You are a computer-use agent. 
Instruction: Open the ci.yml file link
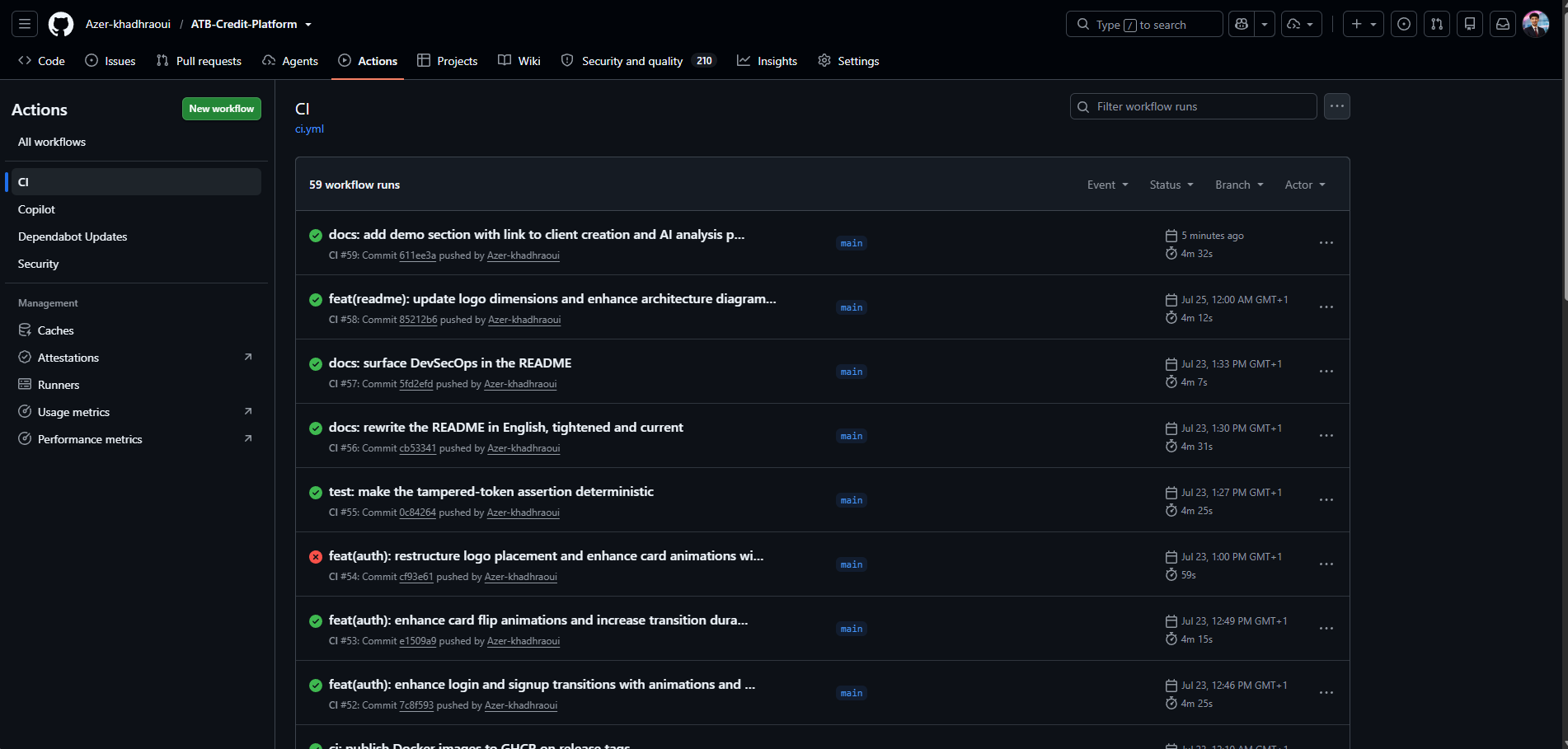[309, 129]
